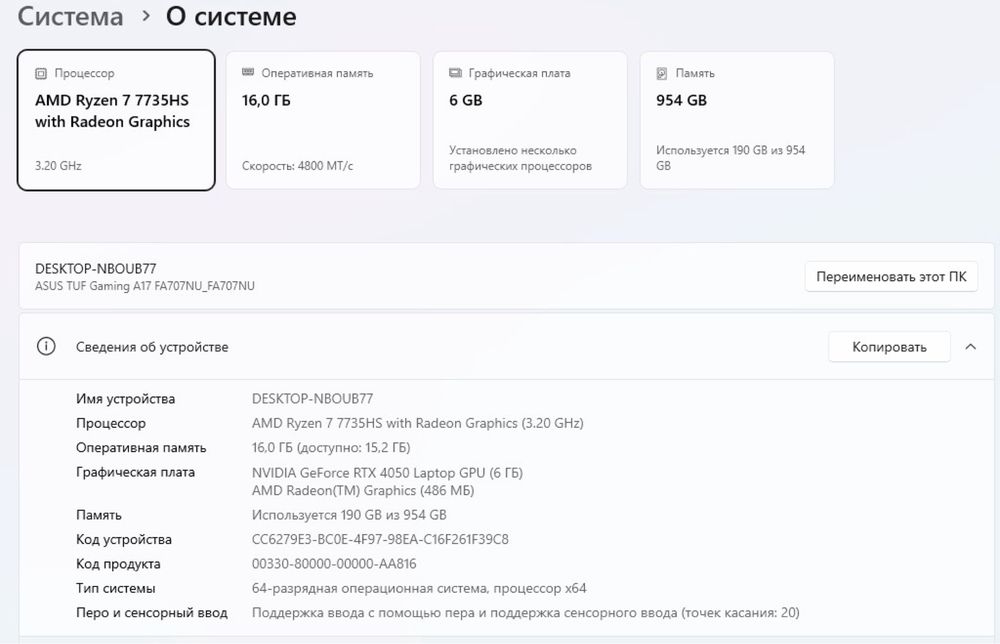Viewport: 1000px width, 644px height.
Task: Click the ASUS TUF Gaming A17 model text
Action: pyautogui.click(x=145, y=286)
